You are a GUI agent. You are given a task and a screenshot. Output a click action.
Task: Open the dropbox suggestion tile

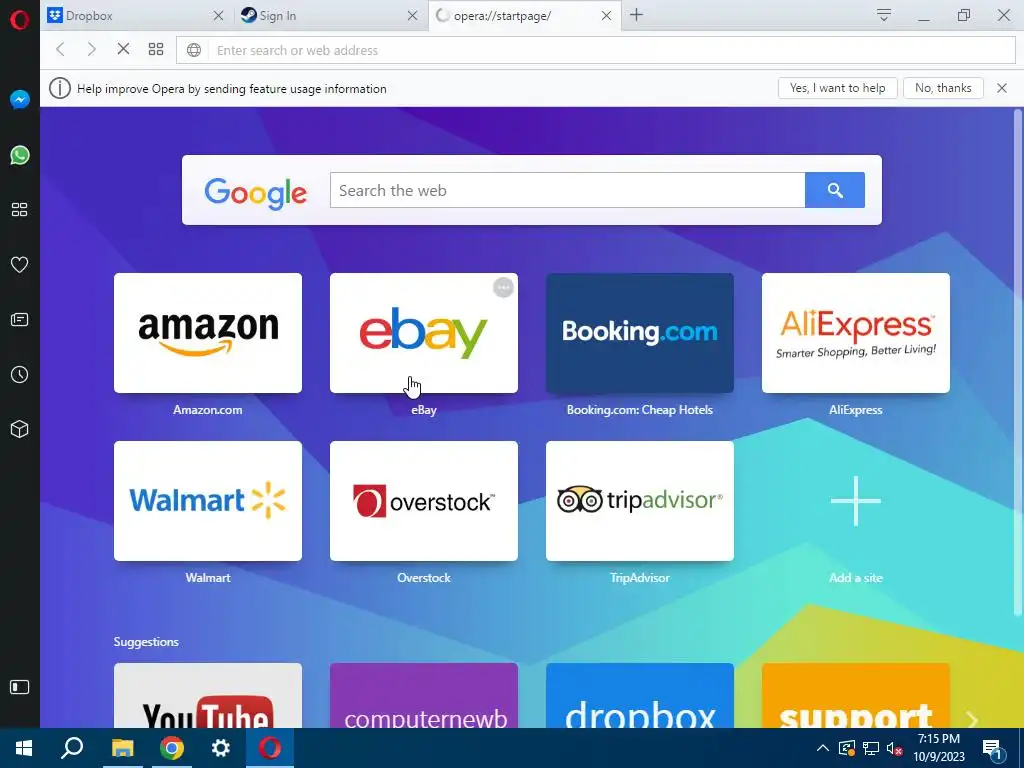point(640,696)
